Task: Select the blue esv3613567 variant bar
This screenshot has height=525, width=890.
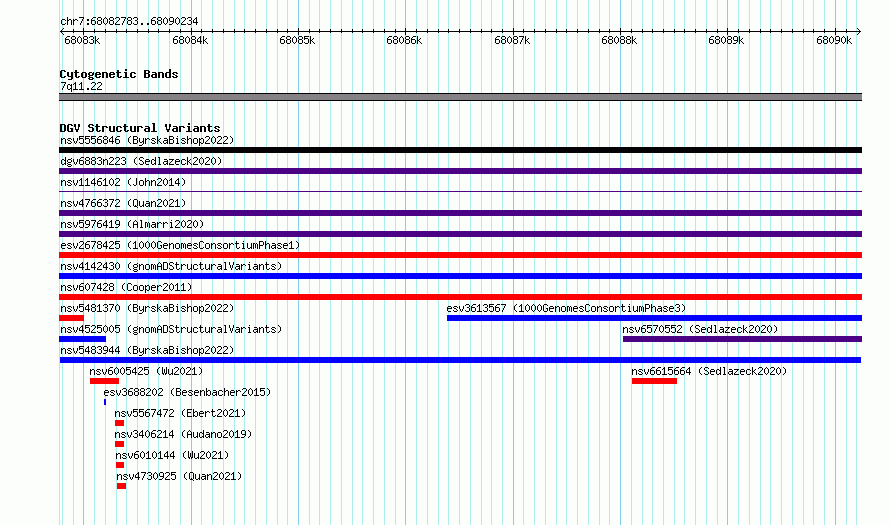Action: (654, 318)
